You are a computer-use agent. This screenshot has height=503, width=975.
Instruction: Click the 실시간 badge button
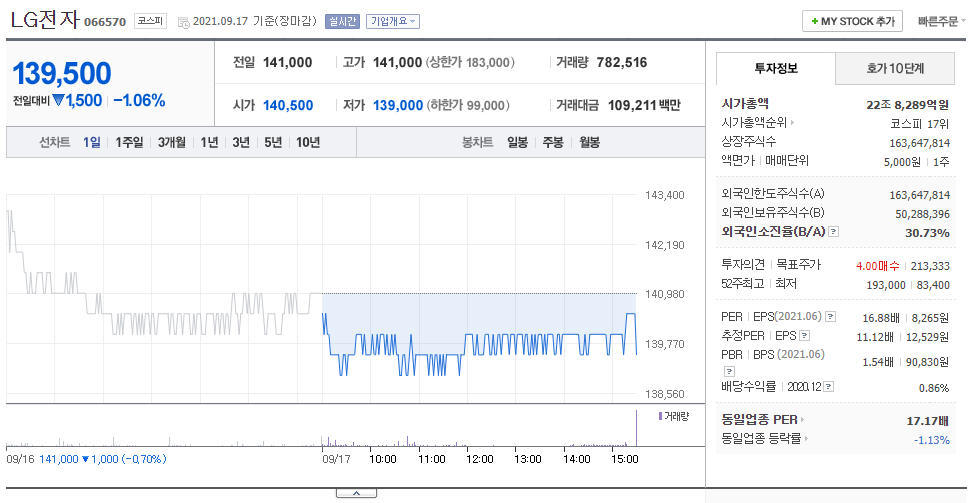(x=342, y=21)
